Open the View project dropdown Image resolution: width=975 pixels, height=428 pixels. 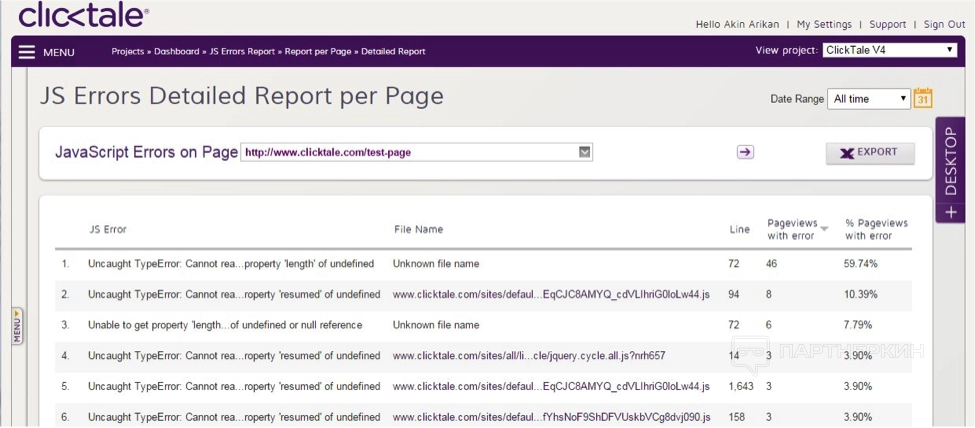click(890, 50)
